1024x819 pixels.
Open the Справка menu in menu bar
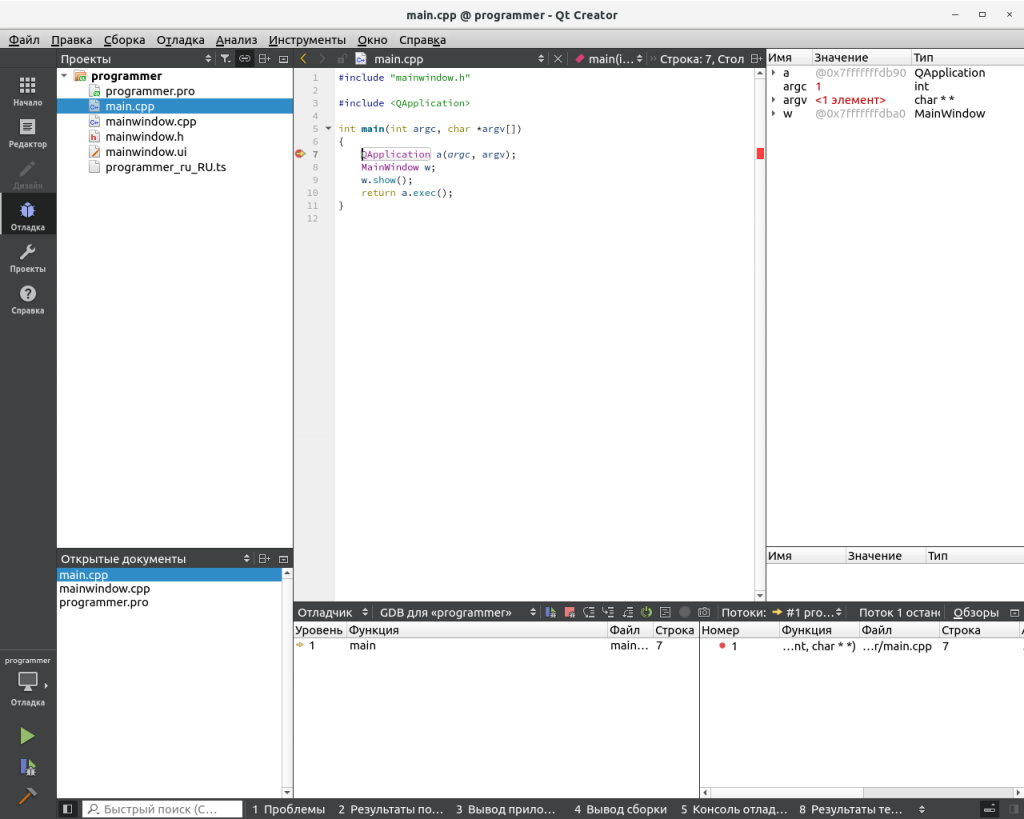click(x=423, y=40)
